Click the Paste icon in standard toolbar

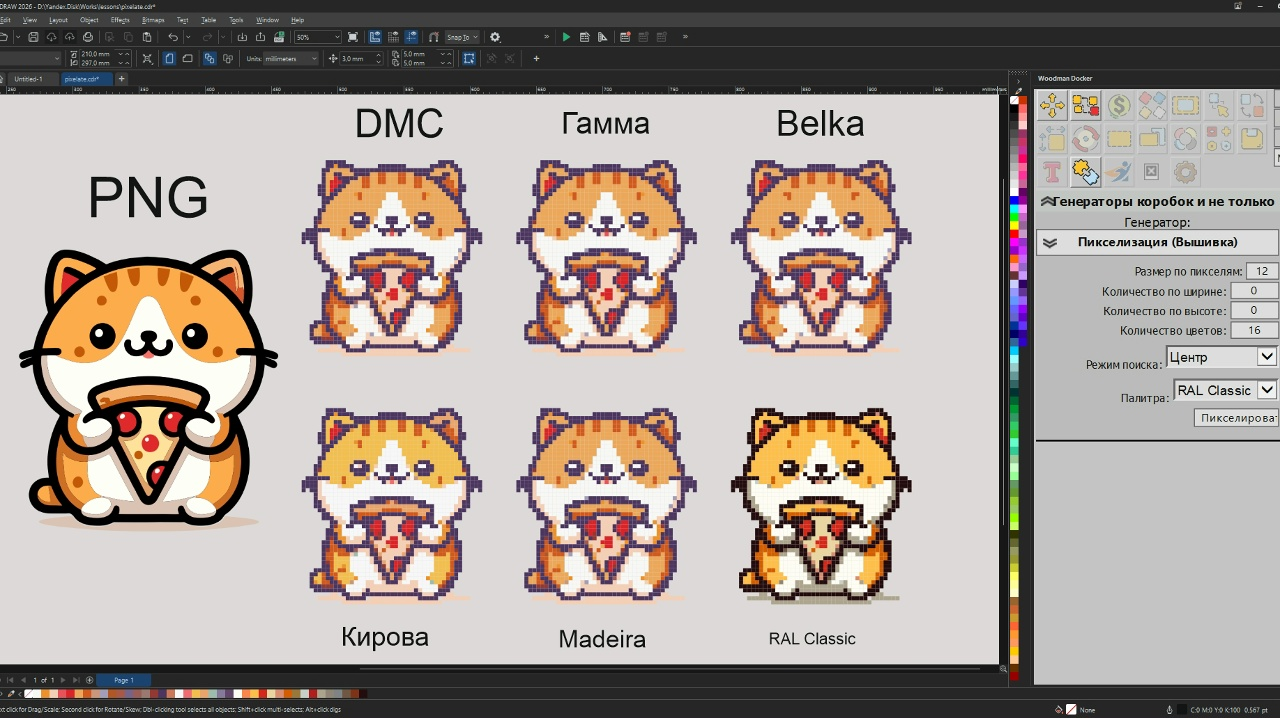tap(147, 37)
